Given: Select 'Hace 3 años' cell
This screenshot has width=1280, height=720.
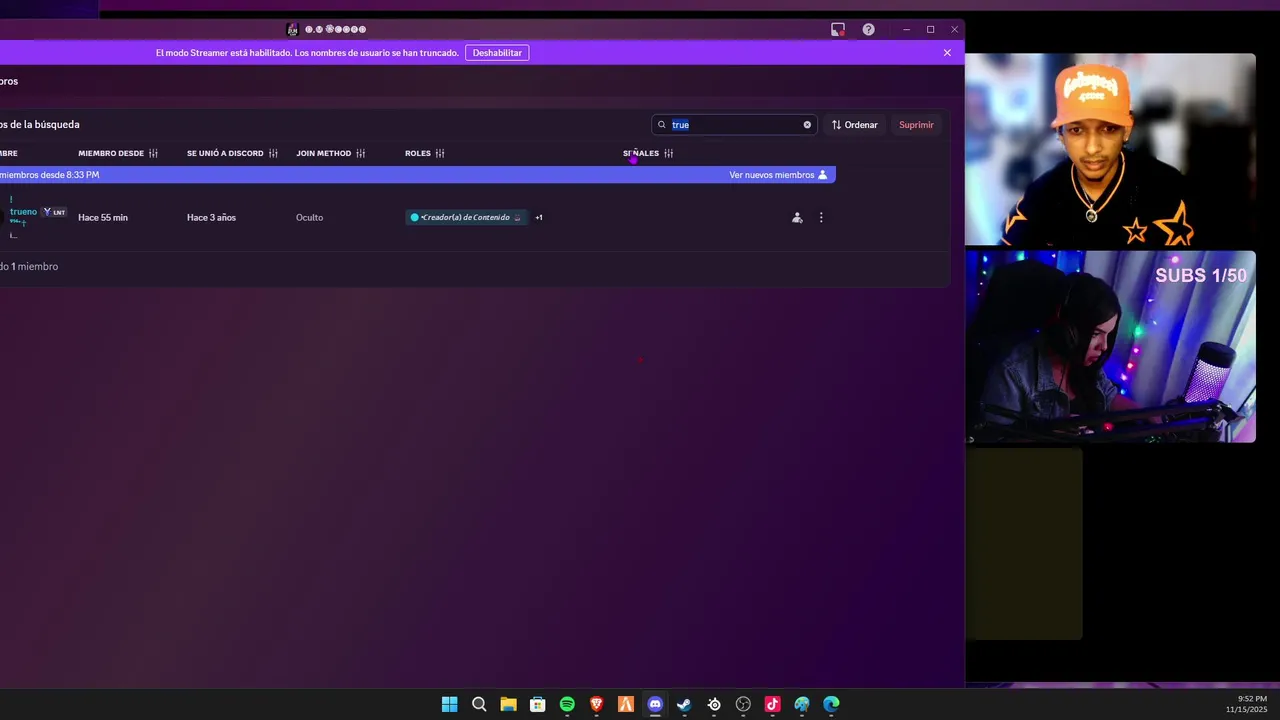Looking at the screenshot, I should click(x=211, y=217).
